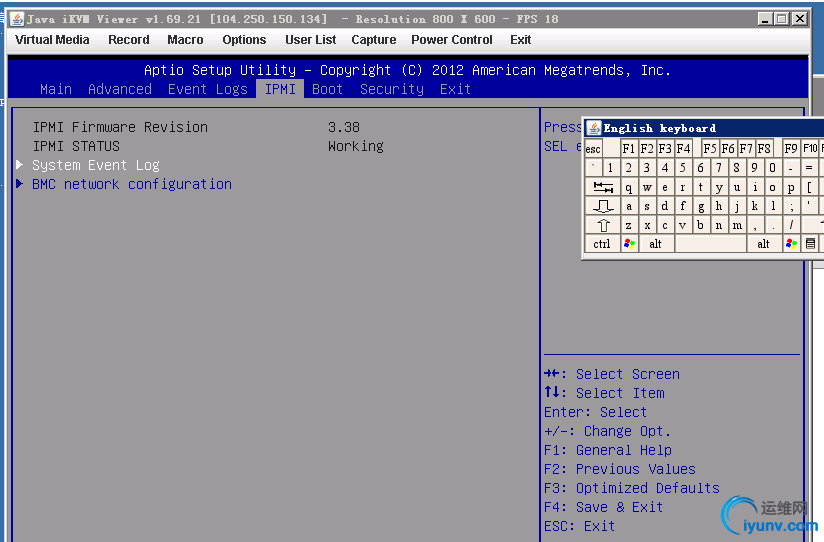Open the Options menu

coord(244,40)
